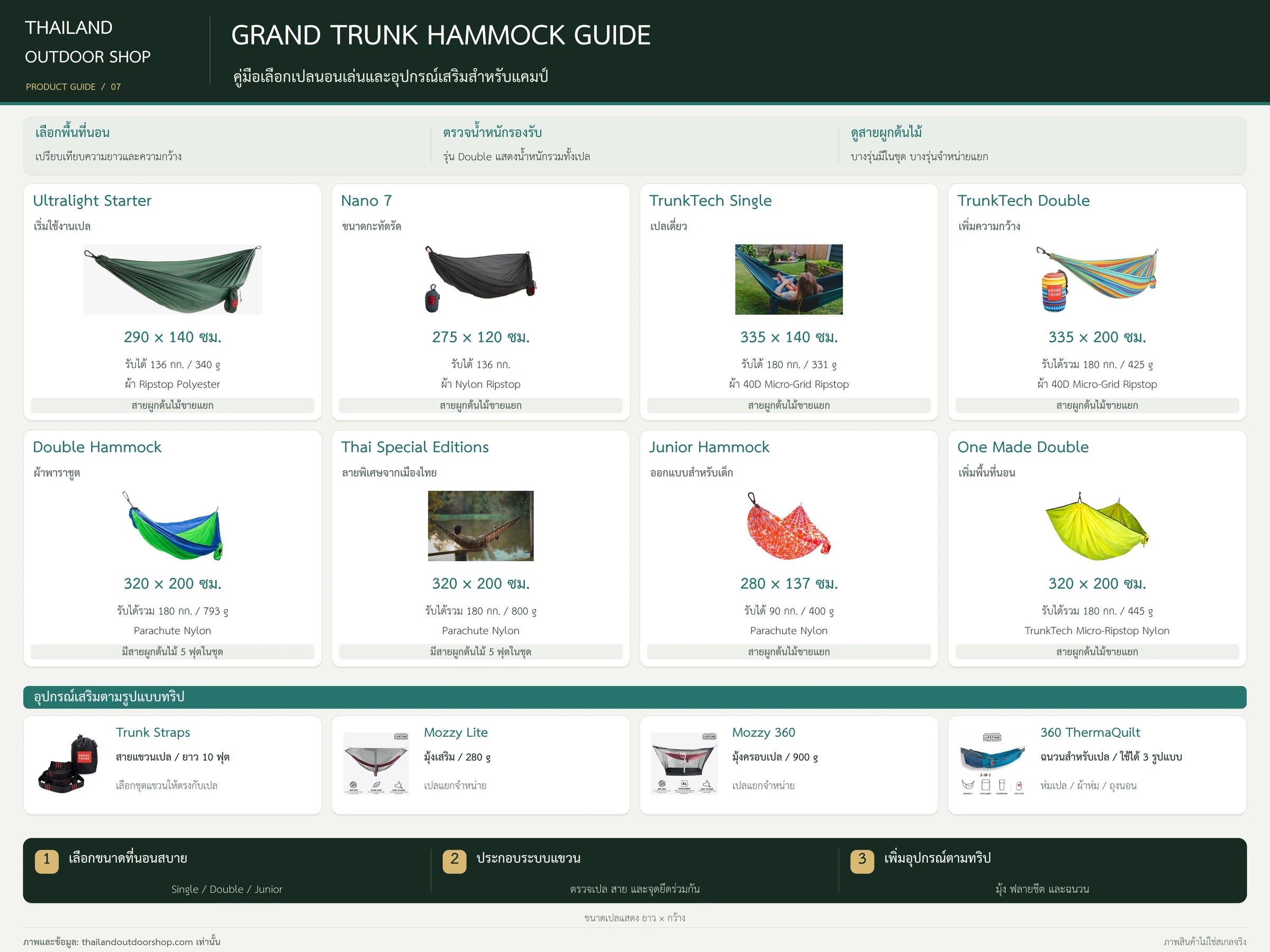Click the Mozzy 360 net image

click(684, 764)
